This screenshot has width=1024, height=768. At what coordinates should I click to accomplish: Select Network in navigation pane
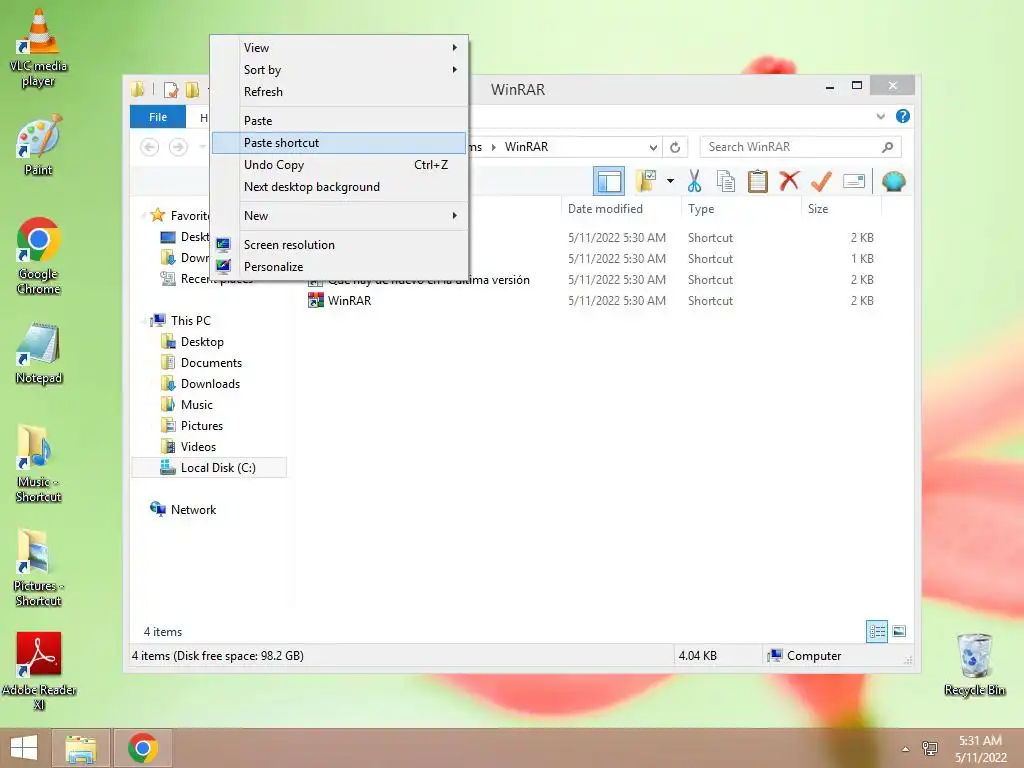tap(193, 510)
